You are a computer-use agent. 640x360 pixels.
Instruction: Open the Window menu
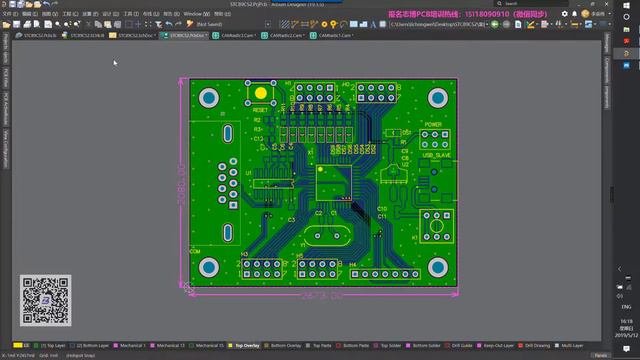pyautogui.click(x=196, y=14)
